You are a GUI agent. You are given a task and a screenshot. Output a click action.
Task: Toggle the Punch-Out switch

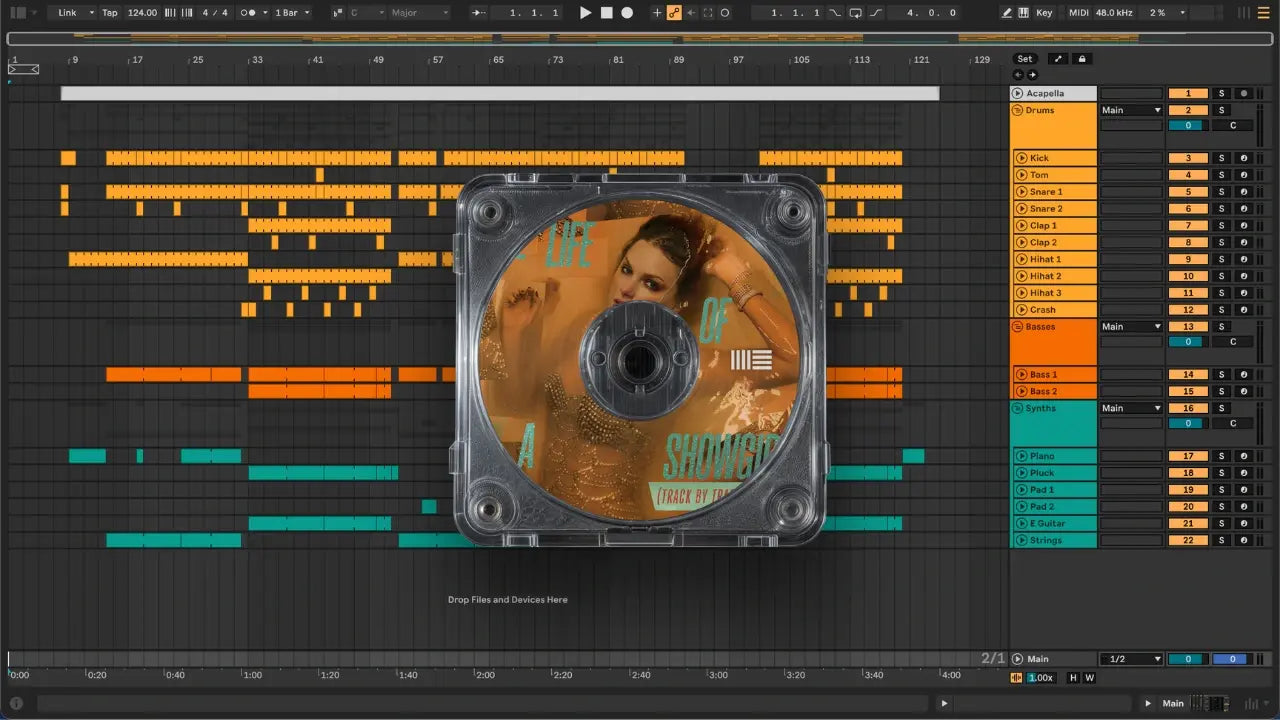876,13
